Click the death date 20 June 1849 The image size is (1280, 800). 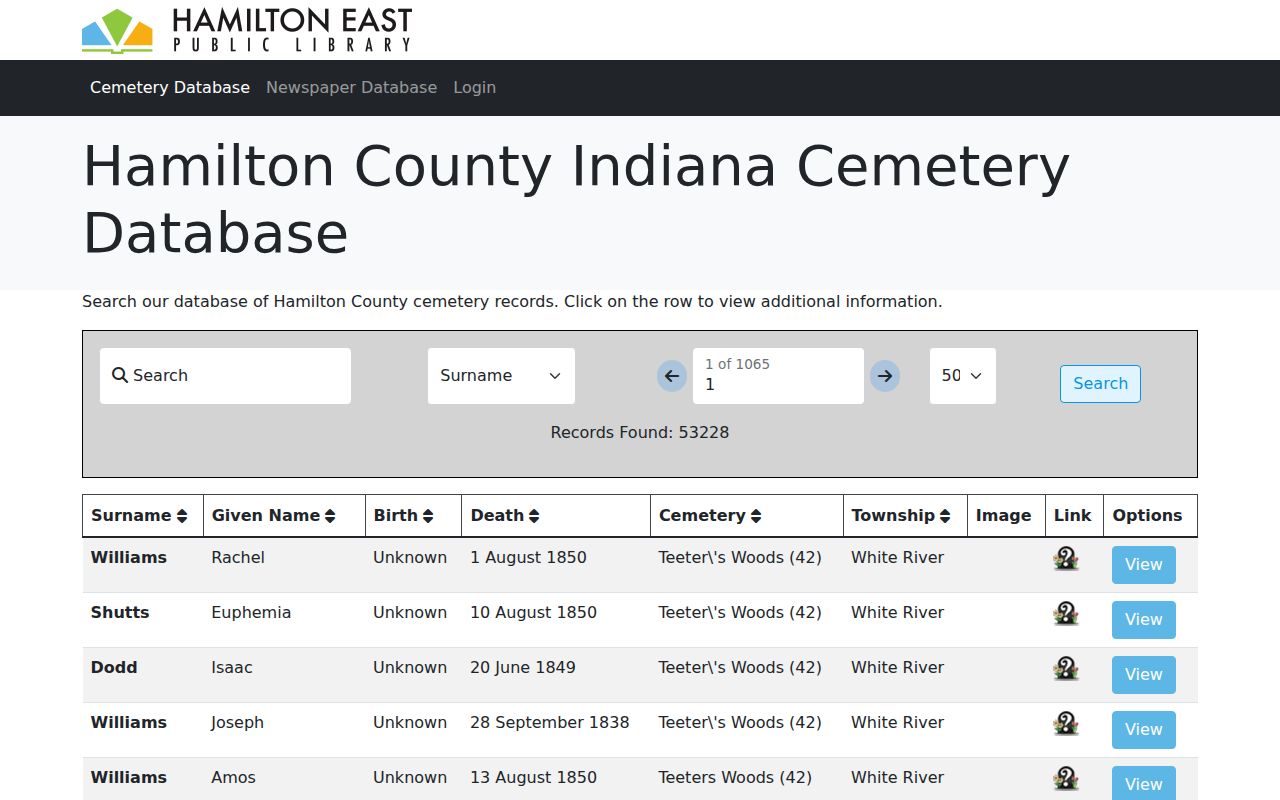[x=523, y=668]
